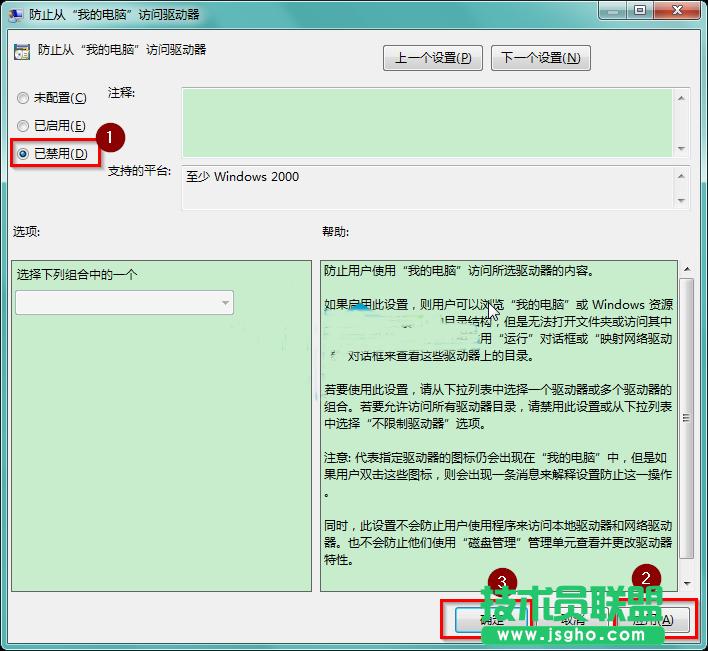Open the drive combination dropdown
Screen dimensions: 708x651
point(125,302)
